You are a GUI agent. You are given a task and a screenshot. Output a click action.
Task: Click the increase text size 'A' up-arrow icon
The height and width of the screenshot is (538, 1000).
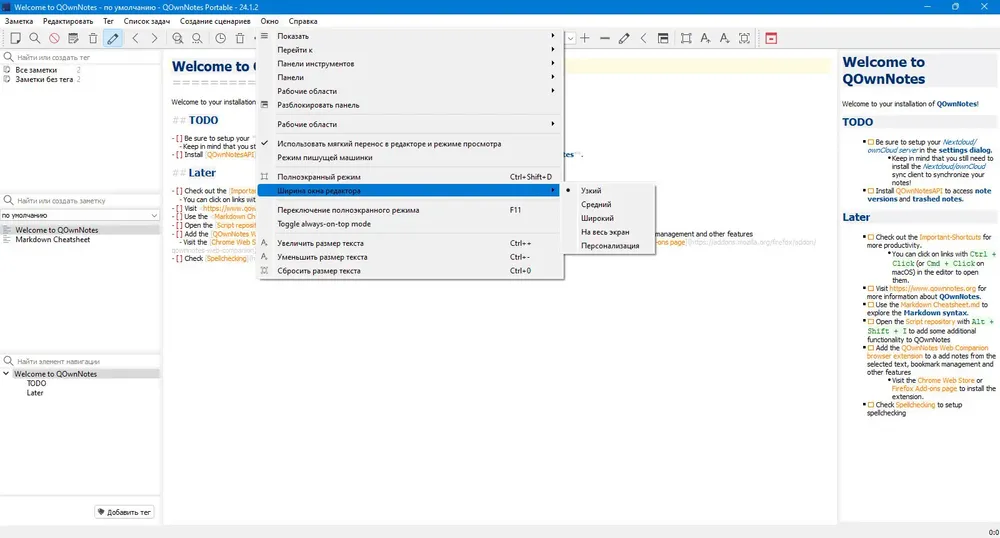coord(705,38)
